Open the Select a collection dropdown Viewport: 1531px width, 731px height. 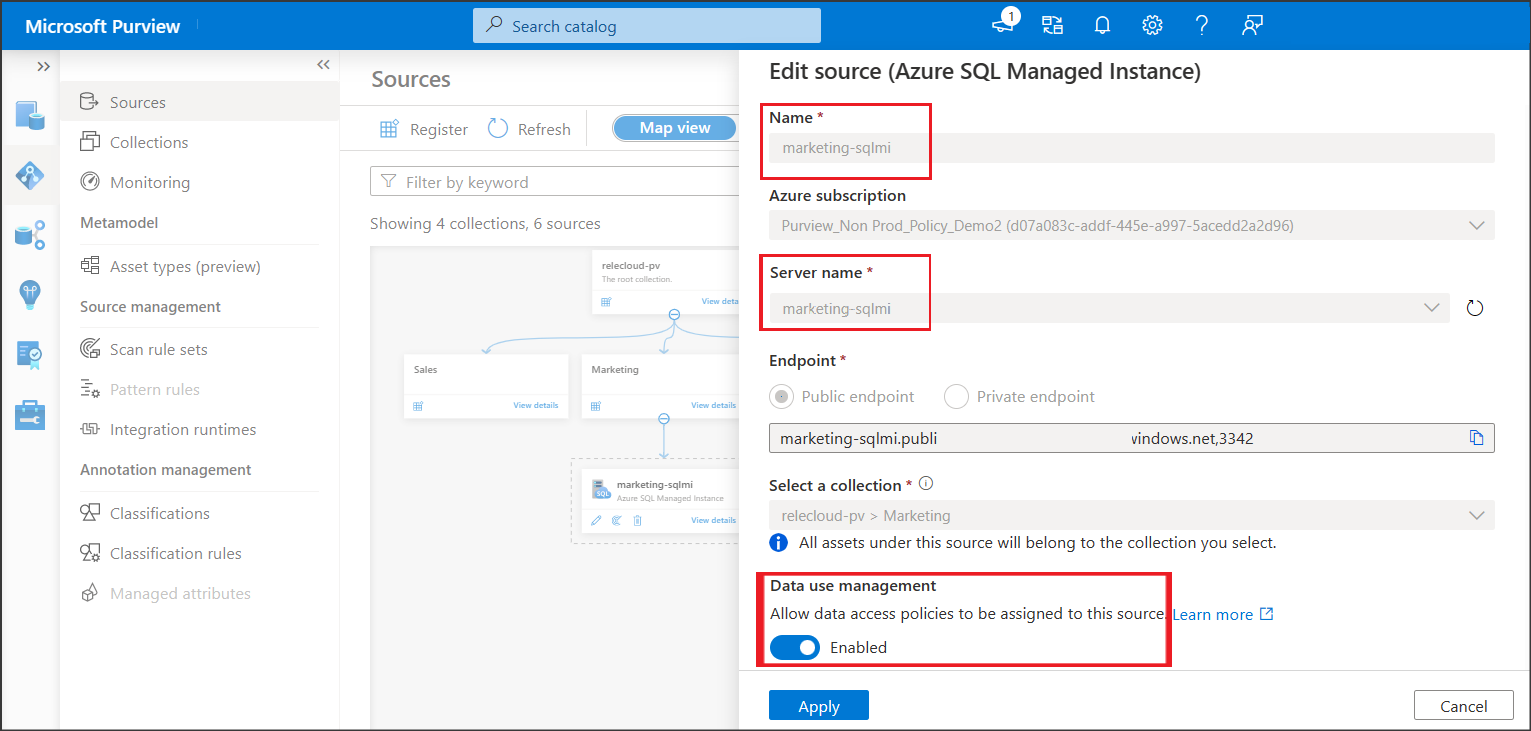pos(1477,515)
